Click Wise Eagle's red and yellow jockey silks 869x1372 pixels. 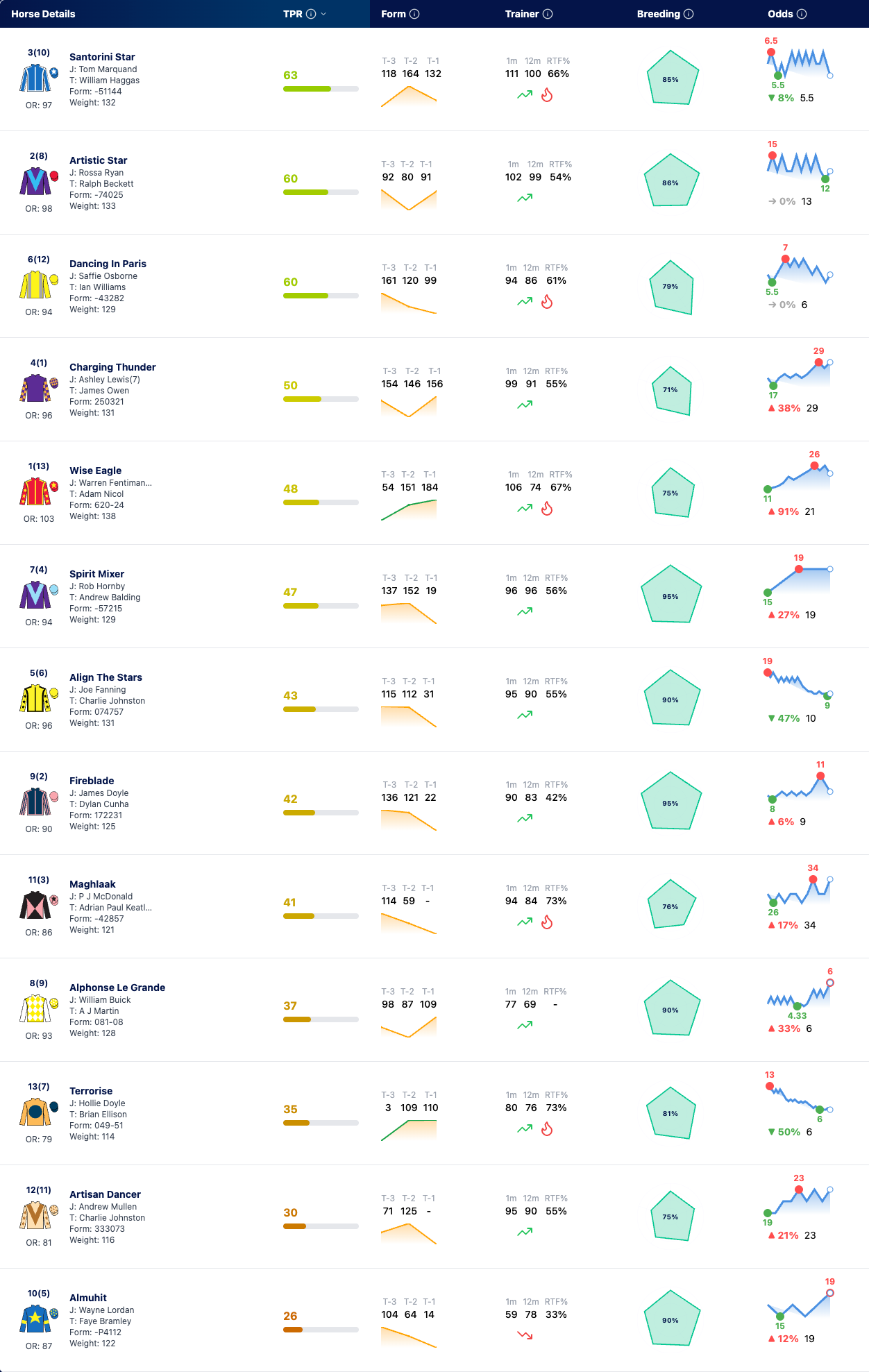click(35, 492)
